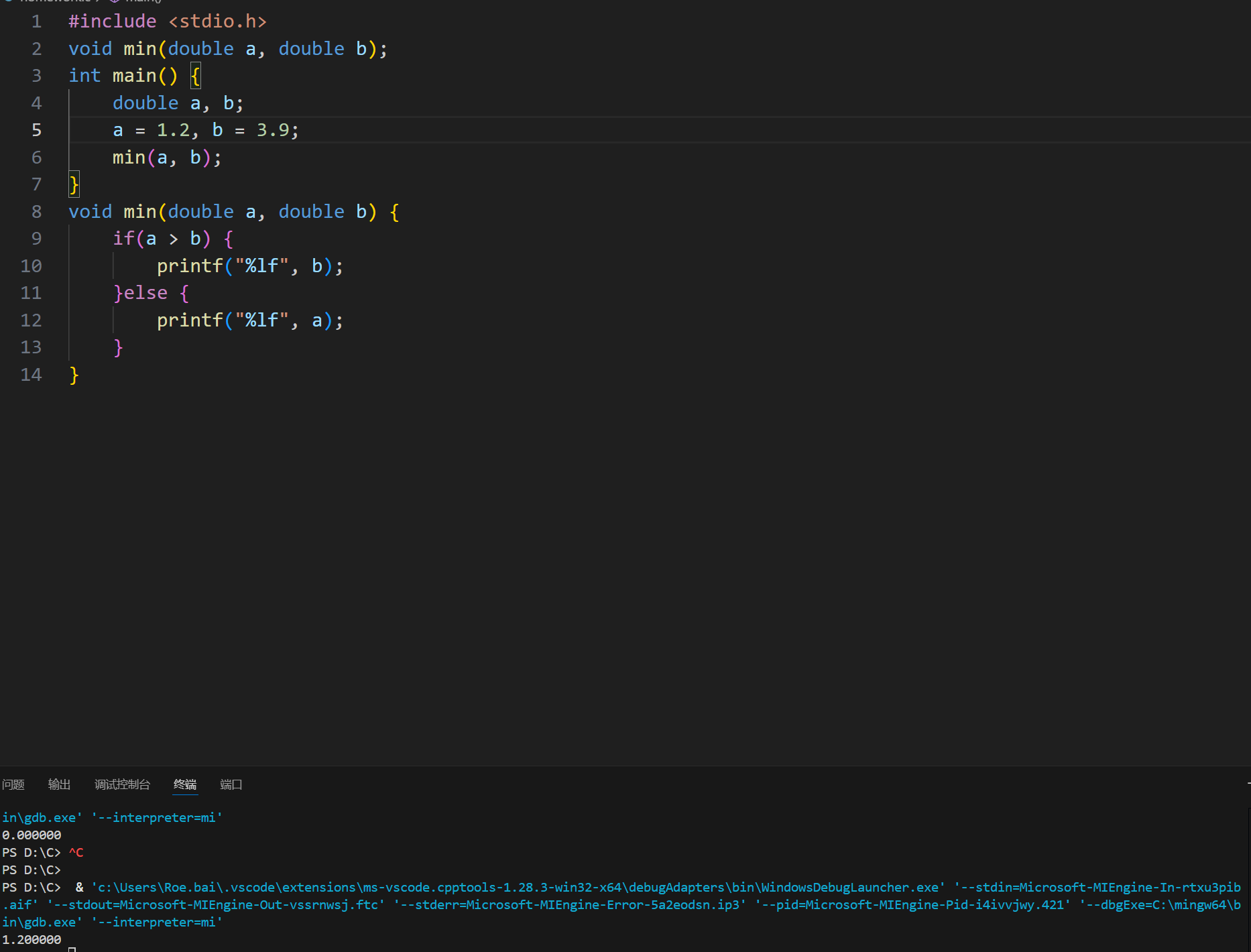Click the 'if' keyword on line 9
Screen dimensions: 1251x952
tap(123, 239)
